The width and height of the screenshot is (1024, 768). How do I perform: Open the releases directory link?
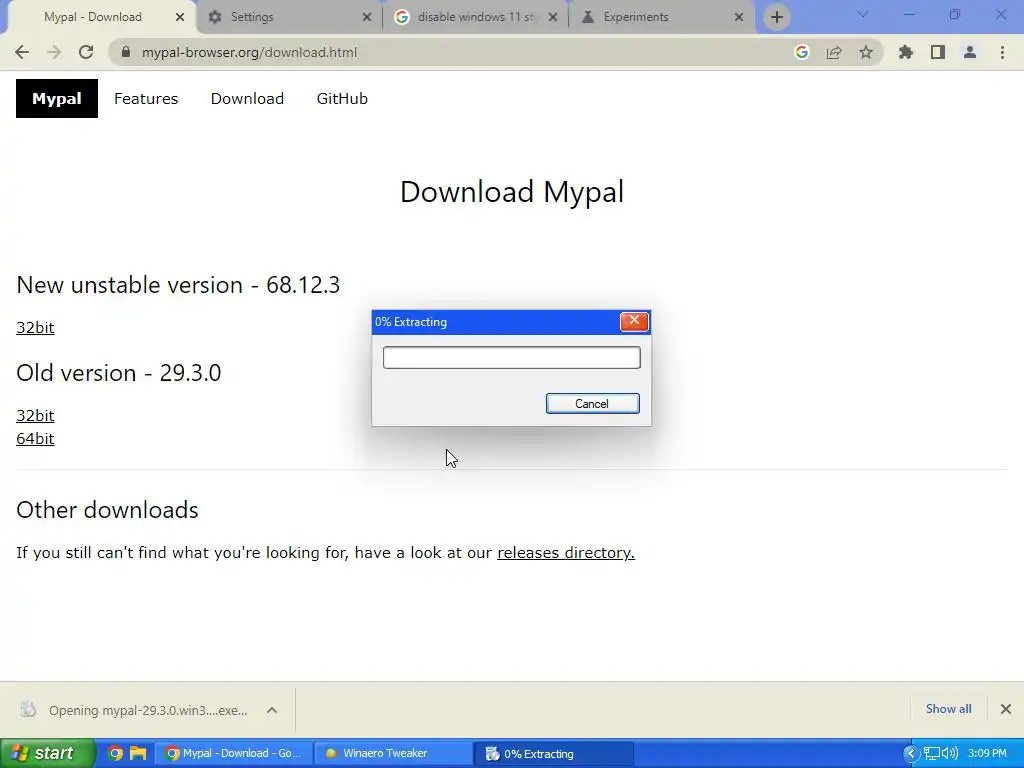pos(566,552)
